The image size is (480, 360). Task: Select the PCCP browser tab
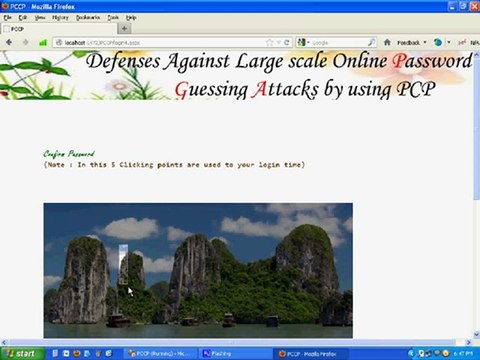(x=59, y=29)
